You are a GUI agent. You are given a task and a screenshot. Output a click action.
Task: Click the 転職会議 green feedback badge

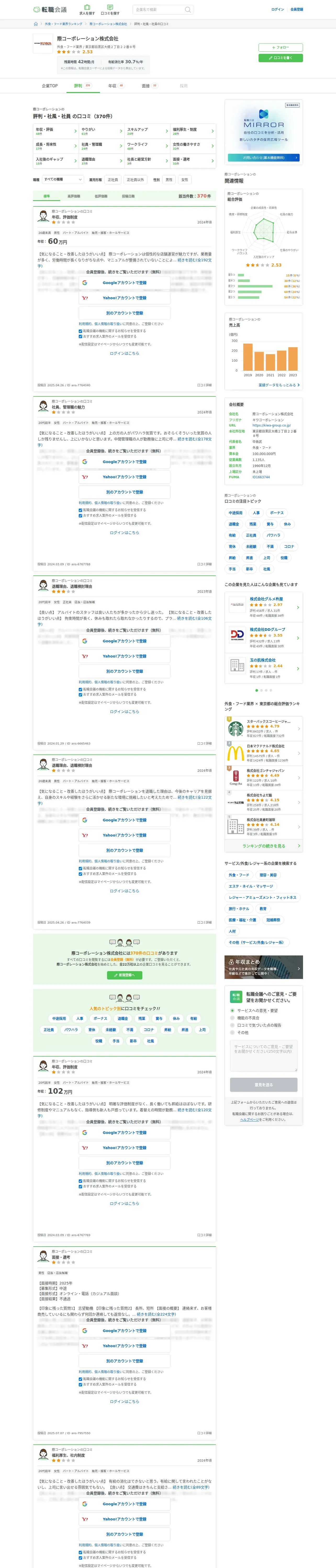236,997
